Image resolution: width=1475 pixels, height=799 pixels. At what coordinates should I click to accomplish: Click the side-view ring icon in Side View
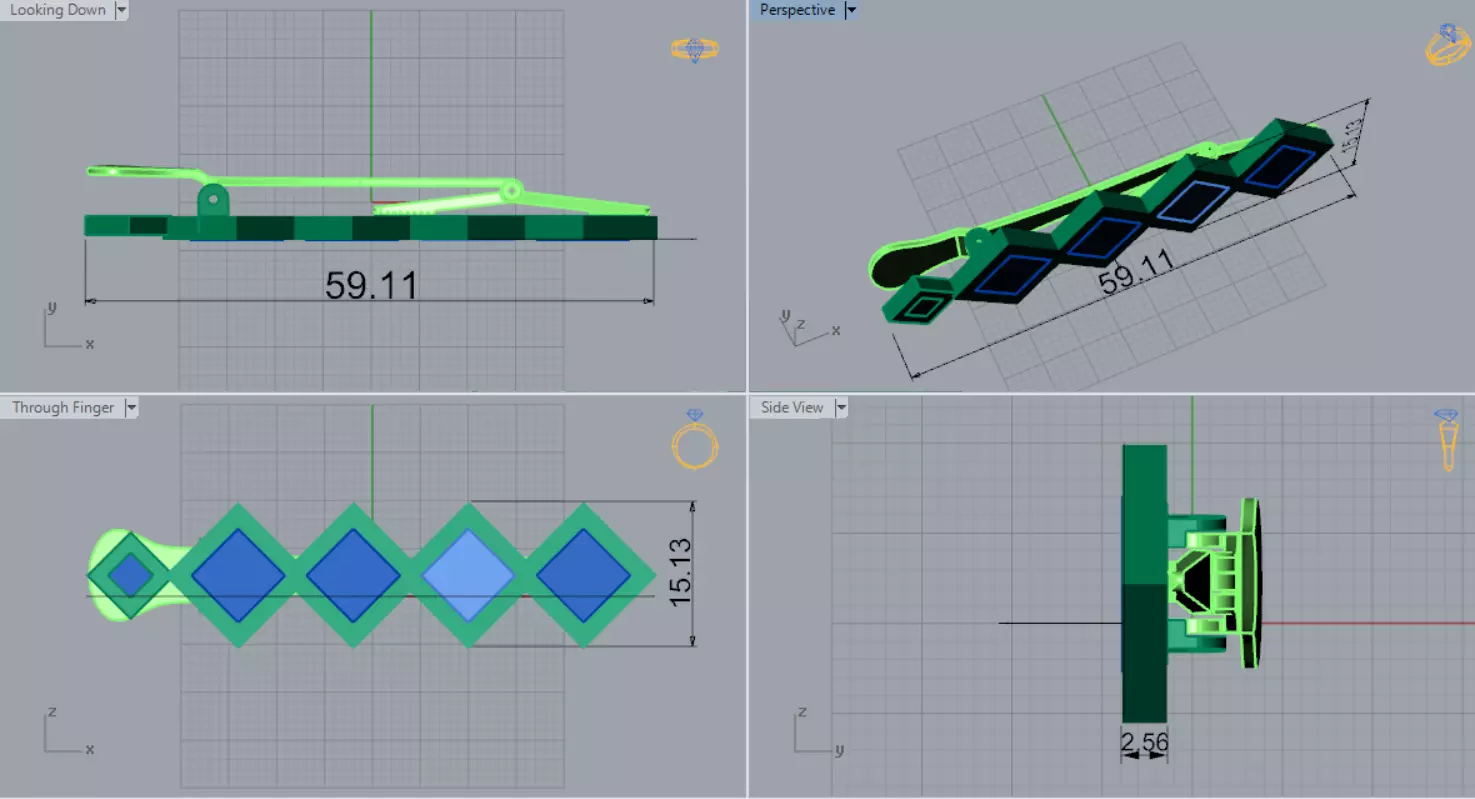tap(1446, 438)
